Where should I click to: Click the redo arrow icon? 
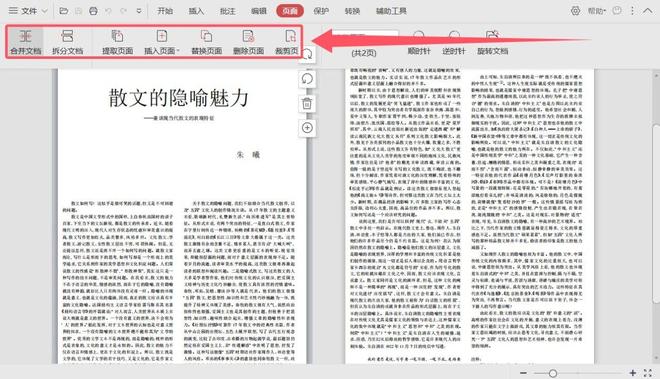(x=123, y=11)
